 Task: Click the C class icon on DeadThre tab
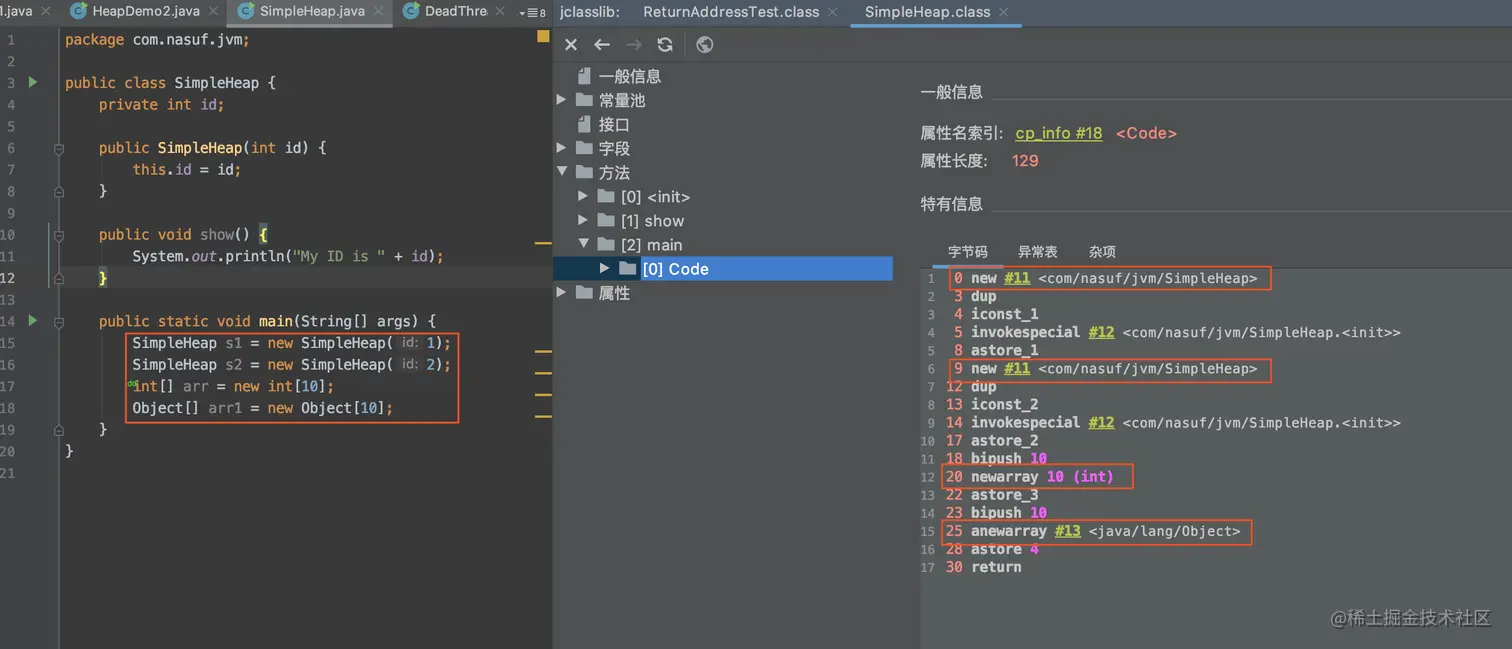[411, 12]
